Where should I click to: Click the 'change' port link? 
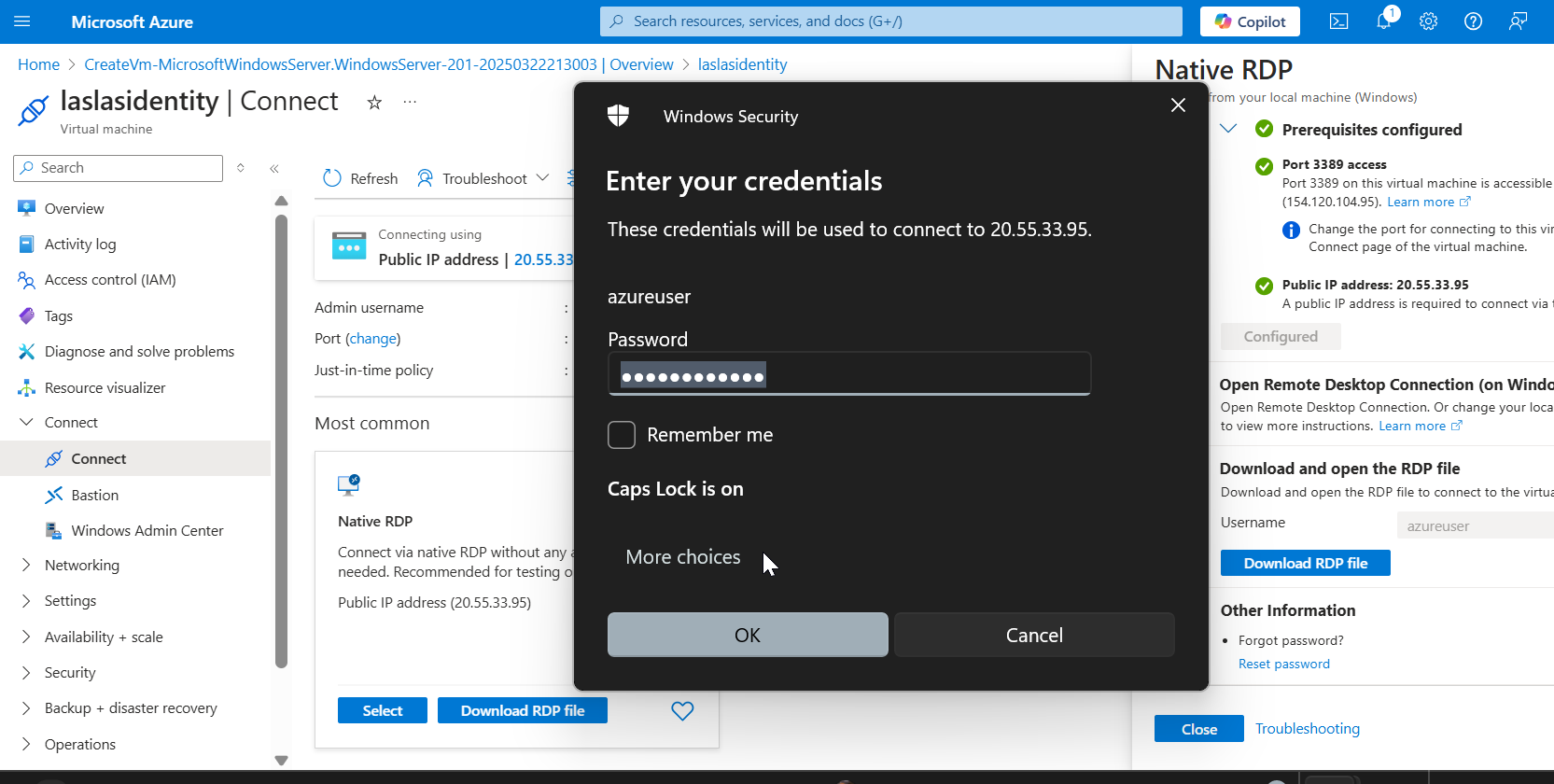click(x=373, y=339)
